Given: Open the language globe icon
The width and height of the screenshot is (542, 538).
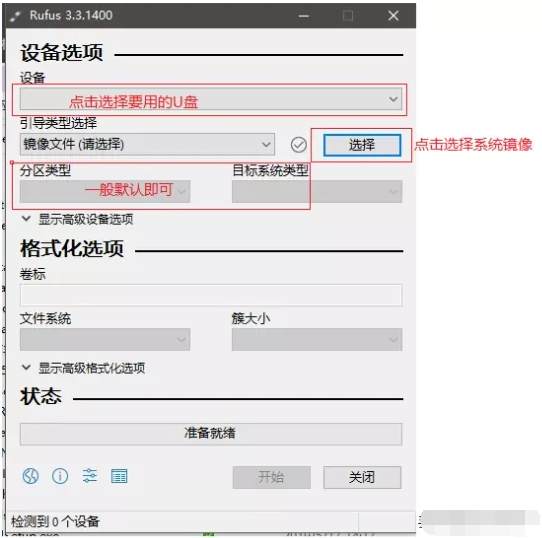Looking at the screenshot, I should (x=30, y=476).
